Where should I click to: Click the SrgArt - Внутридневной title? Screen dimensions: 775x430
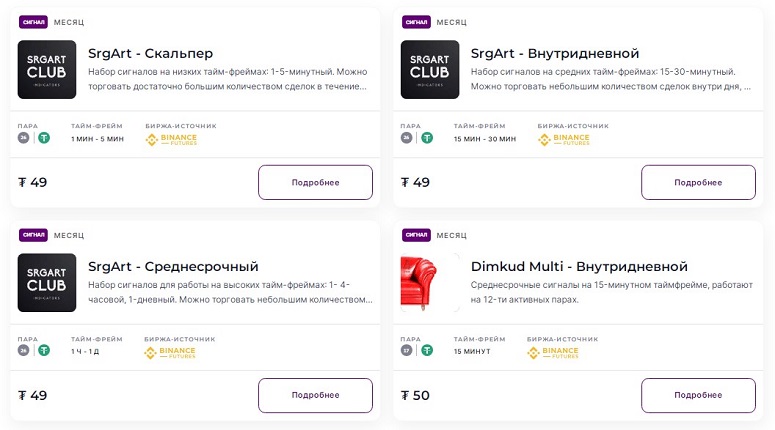tap(554, 54)
